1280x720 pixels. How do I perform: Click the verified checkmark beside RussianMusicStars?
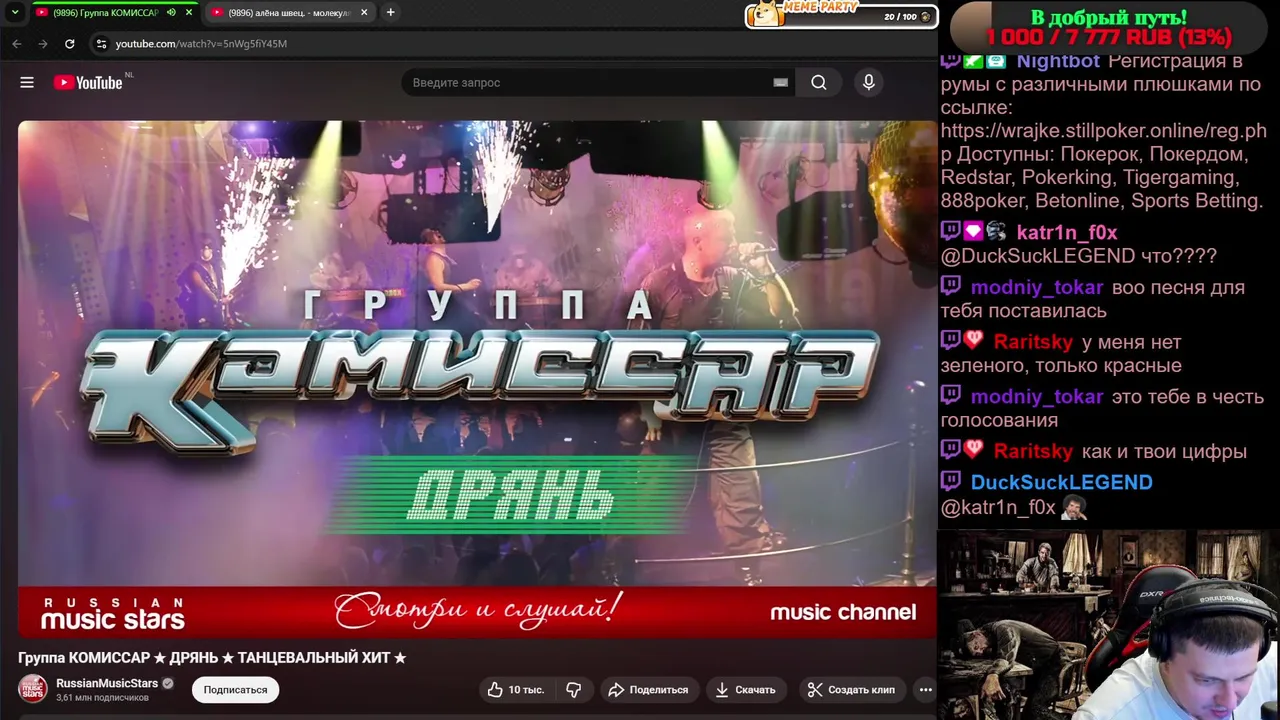(x=168, y=684)
